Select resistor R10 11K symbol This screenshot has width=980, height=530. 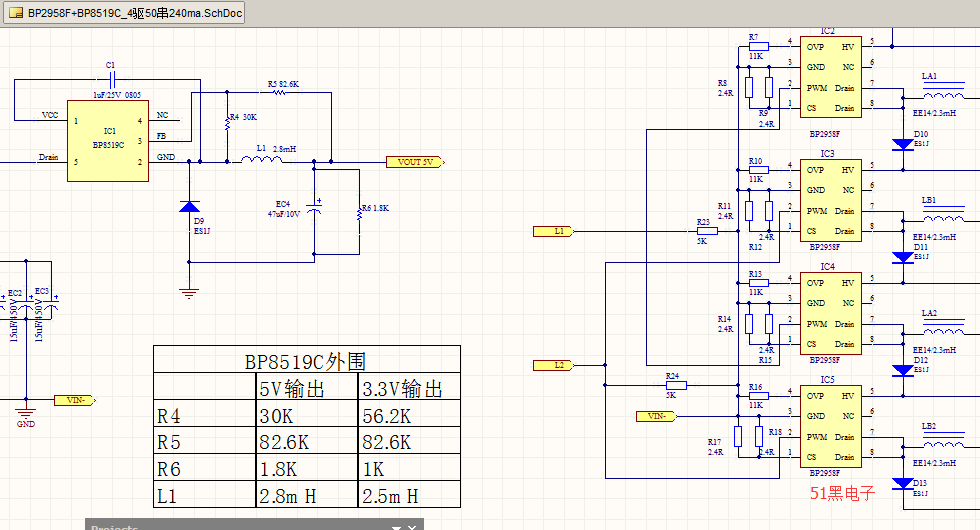[x=759, y=169]
